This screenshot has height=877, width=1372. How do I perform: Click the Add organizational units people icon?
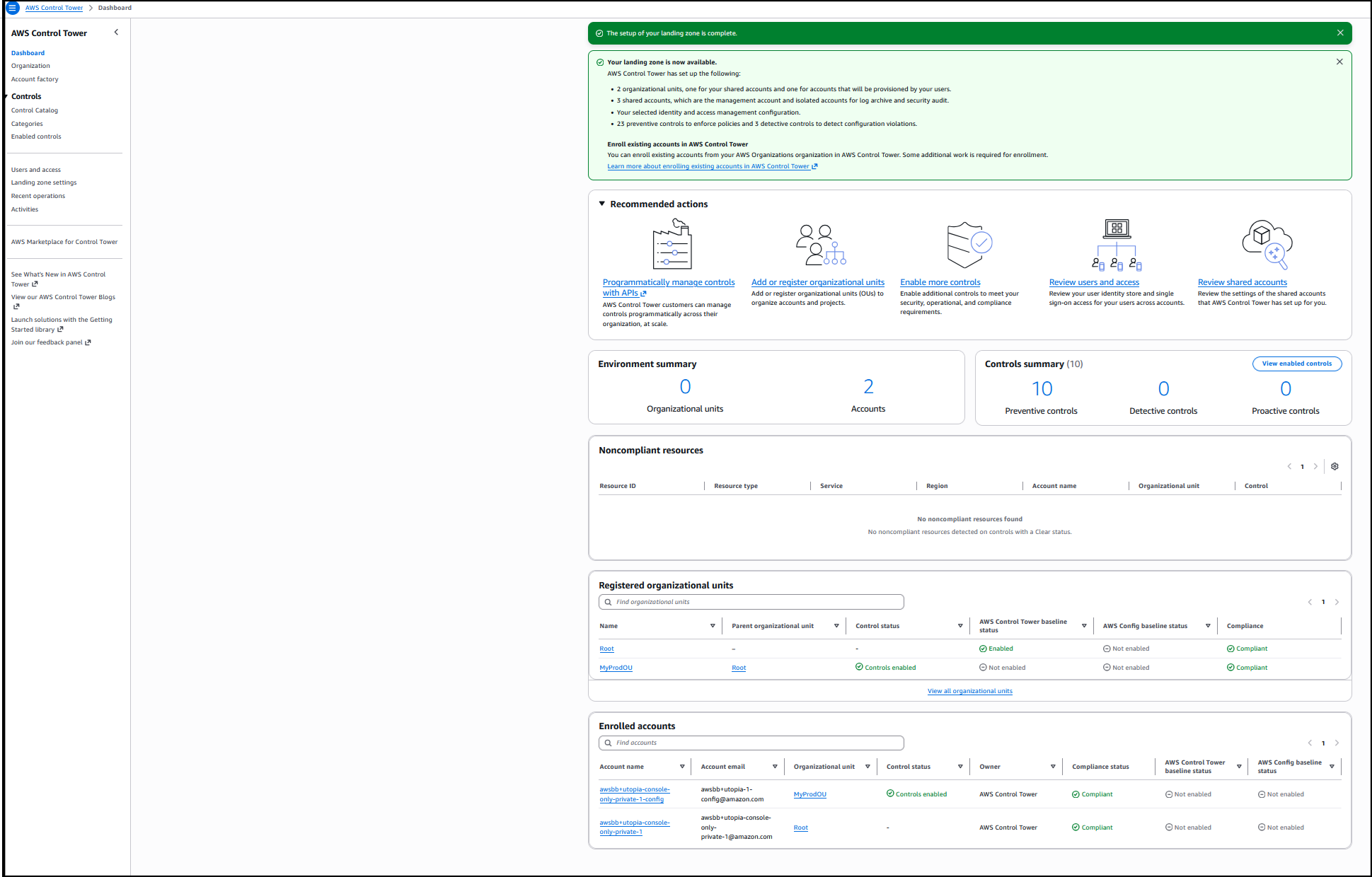(x=820, y=245)
